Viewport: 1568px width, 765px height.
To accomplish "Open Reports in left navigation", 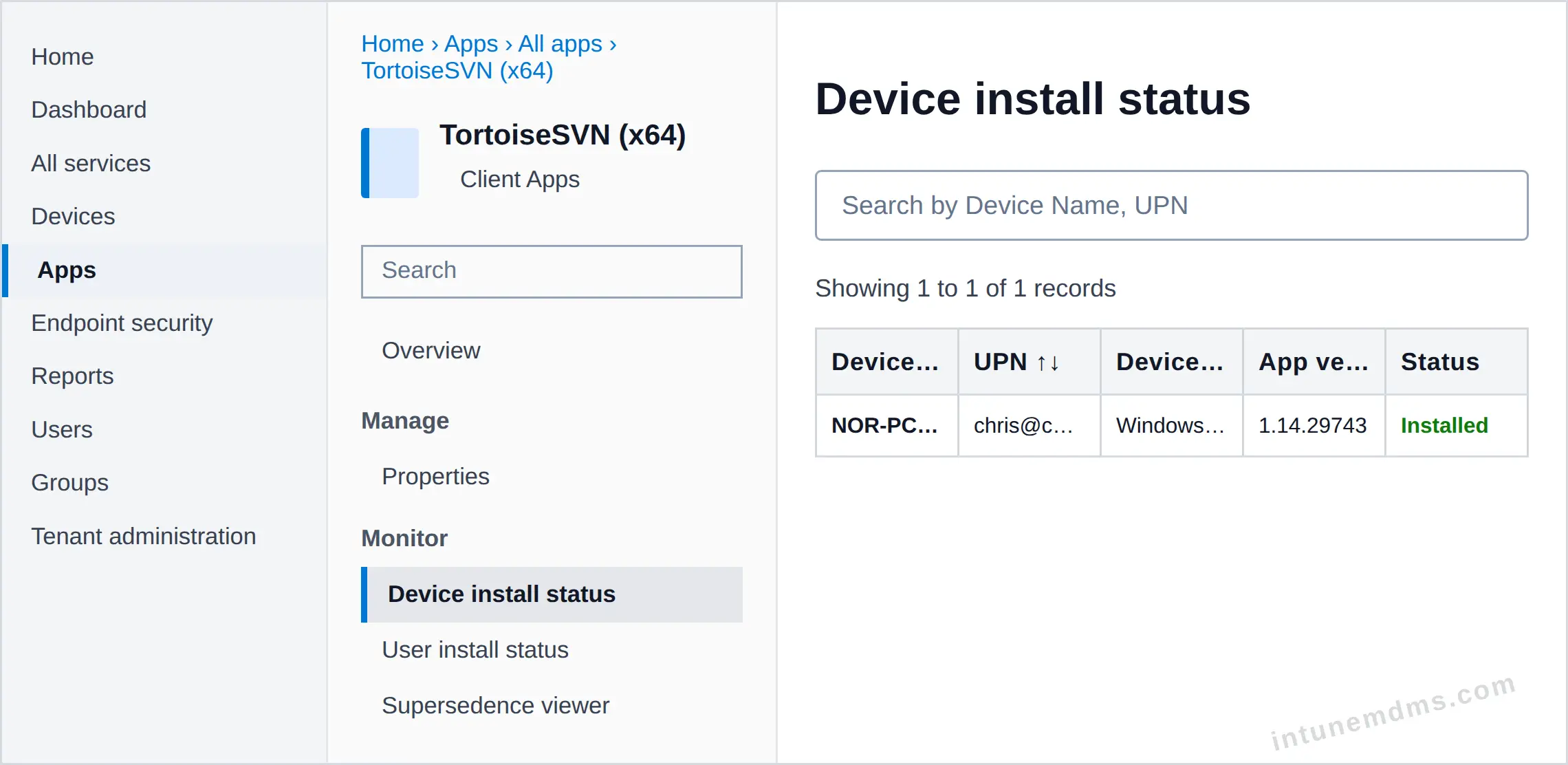I will click(x=72, y=376).
